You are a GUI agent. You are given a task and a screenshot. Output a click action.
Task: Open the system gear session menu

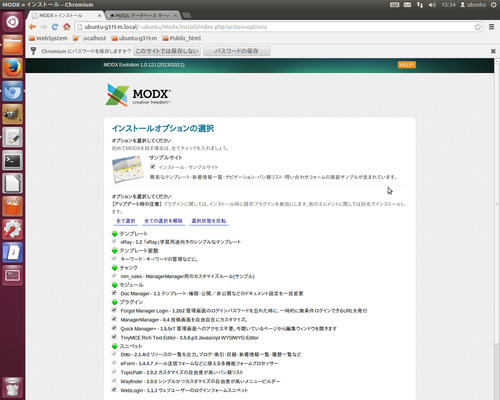pyautogui.click(x=494, y=5)
